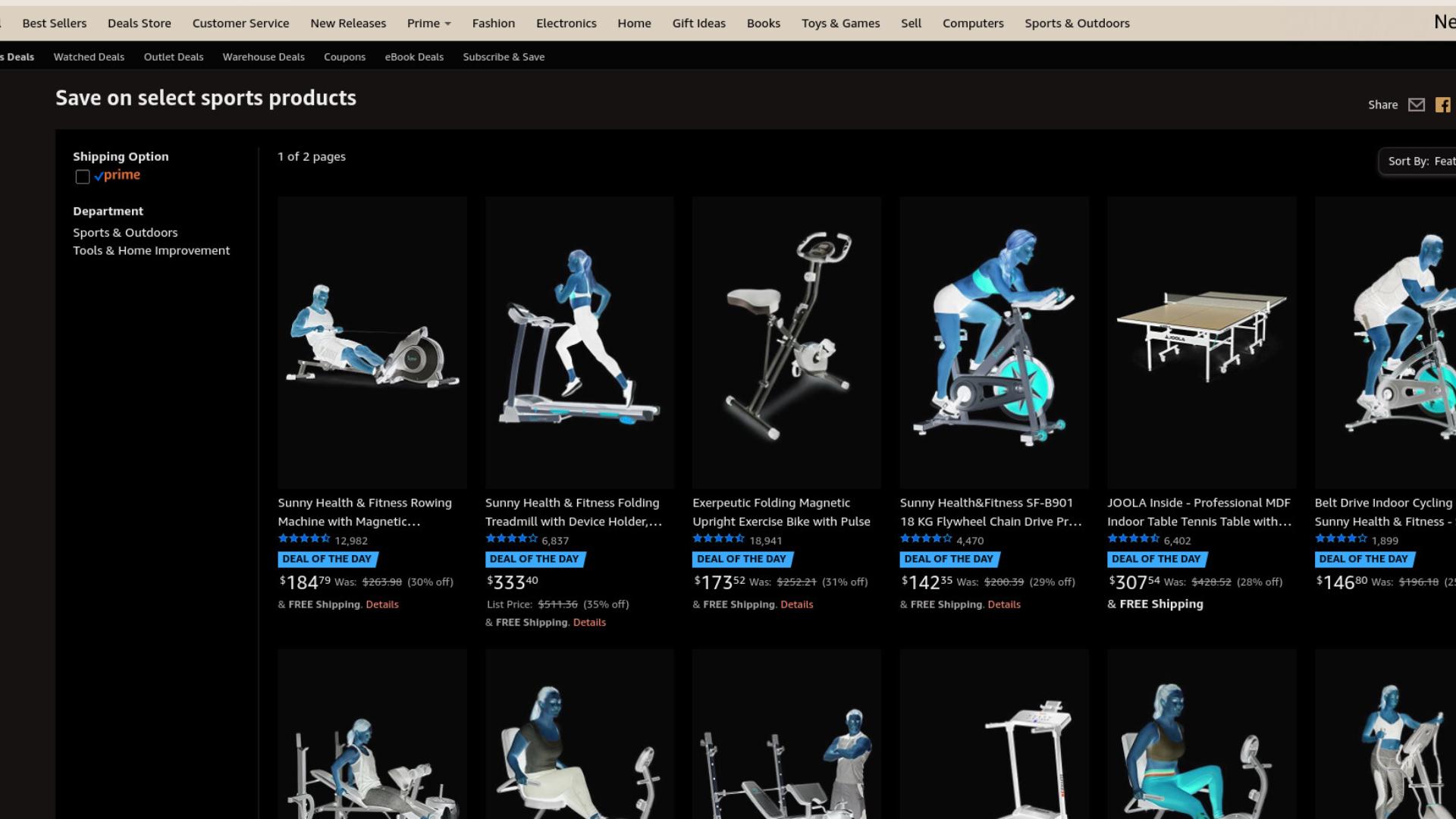Switch to Coupons deals tab

pos(344,57)
